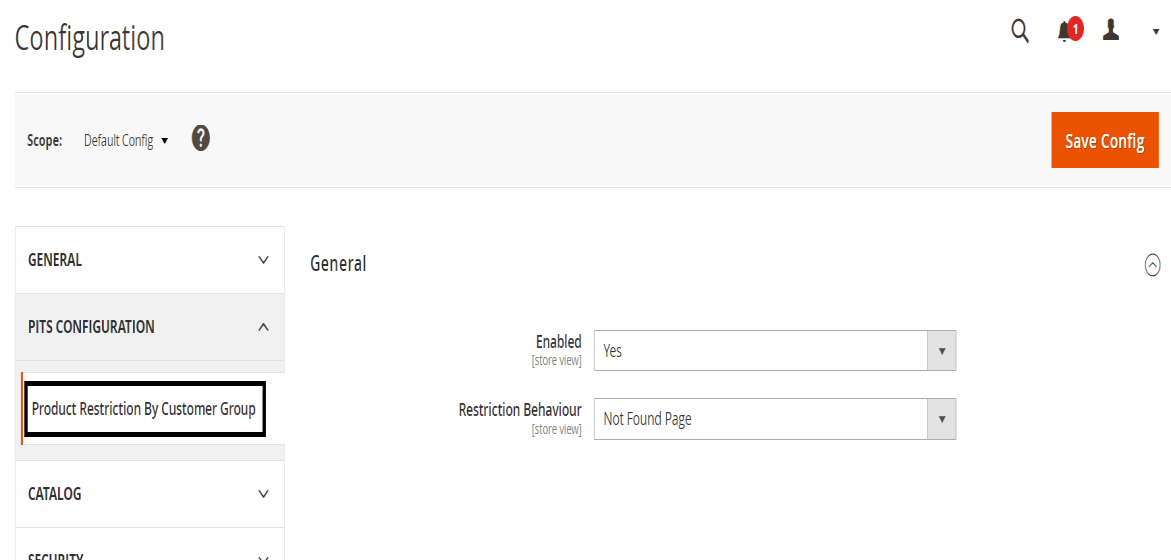1171x560 pixels.
Task: Click the search magnifier icon
Action: click(x=1020, y=31)
